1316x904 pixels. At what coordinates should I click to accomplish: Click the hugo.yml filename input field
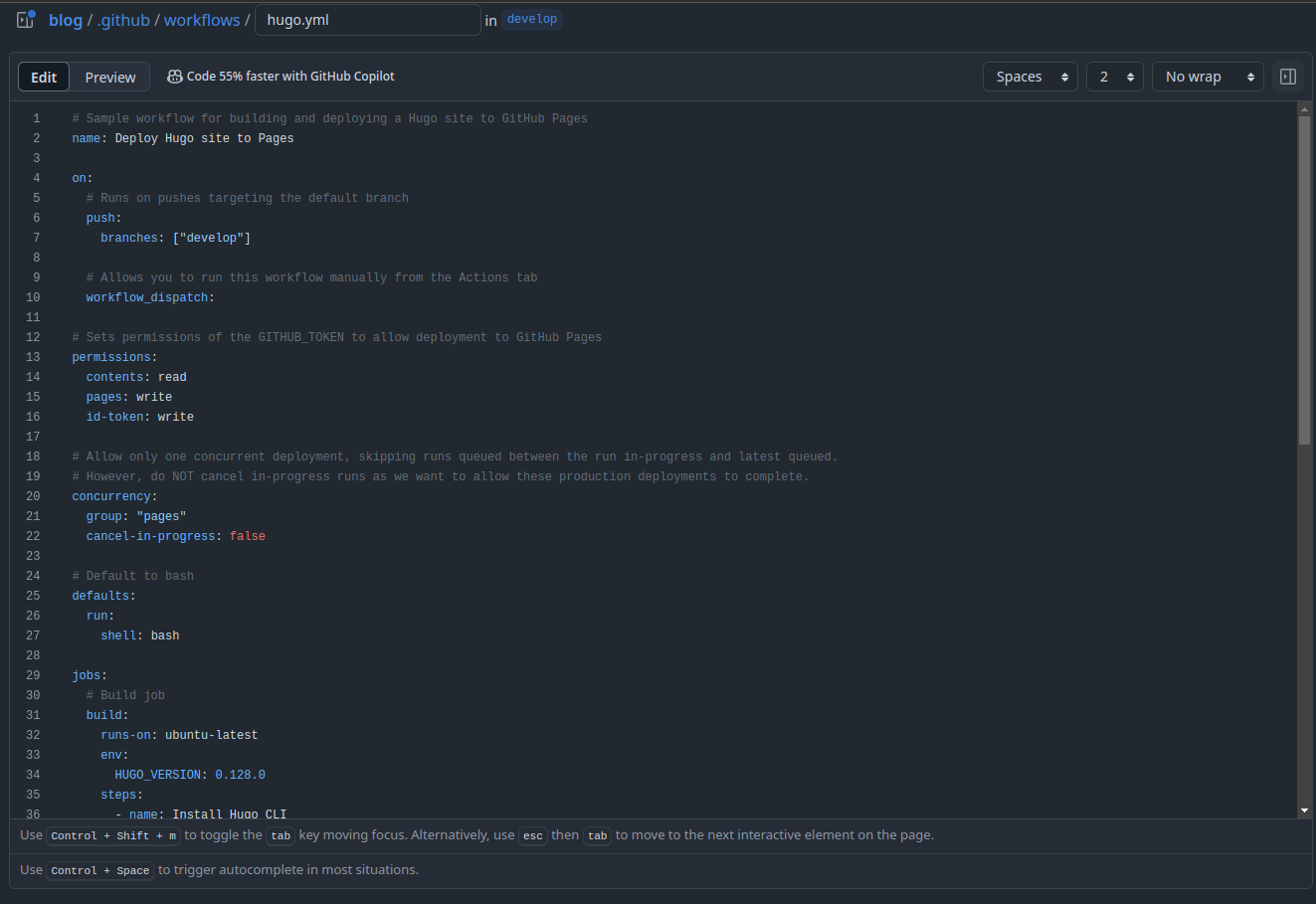coord(368,20)
